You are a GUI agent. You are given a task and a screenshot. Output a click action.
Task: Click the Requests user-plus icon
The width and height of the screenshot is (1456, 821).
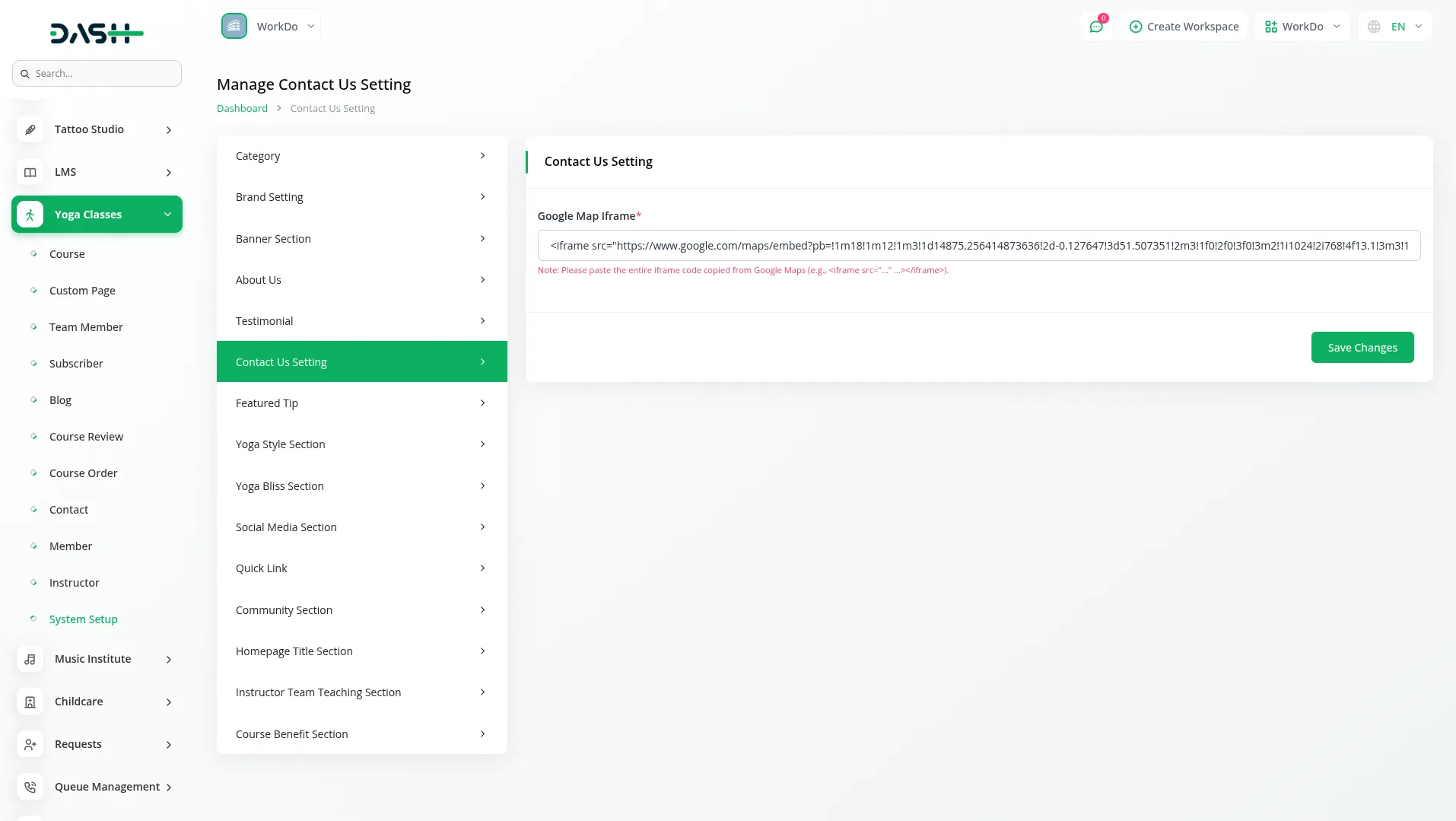(x=30, y=744)
